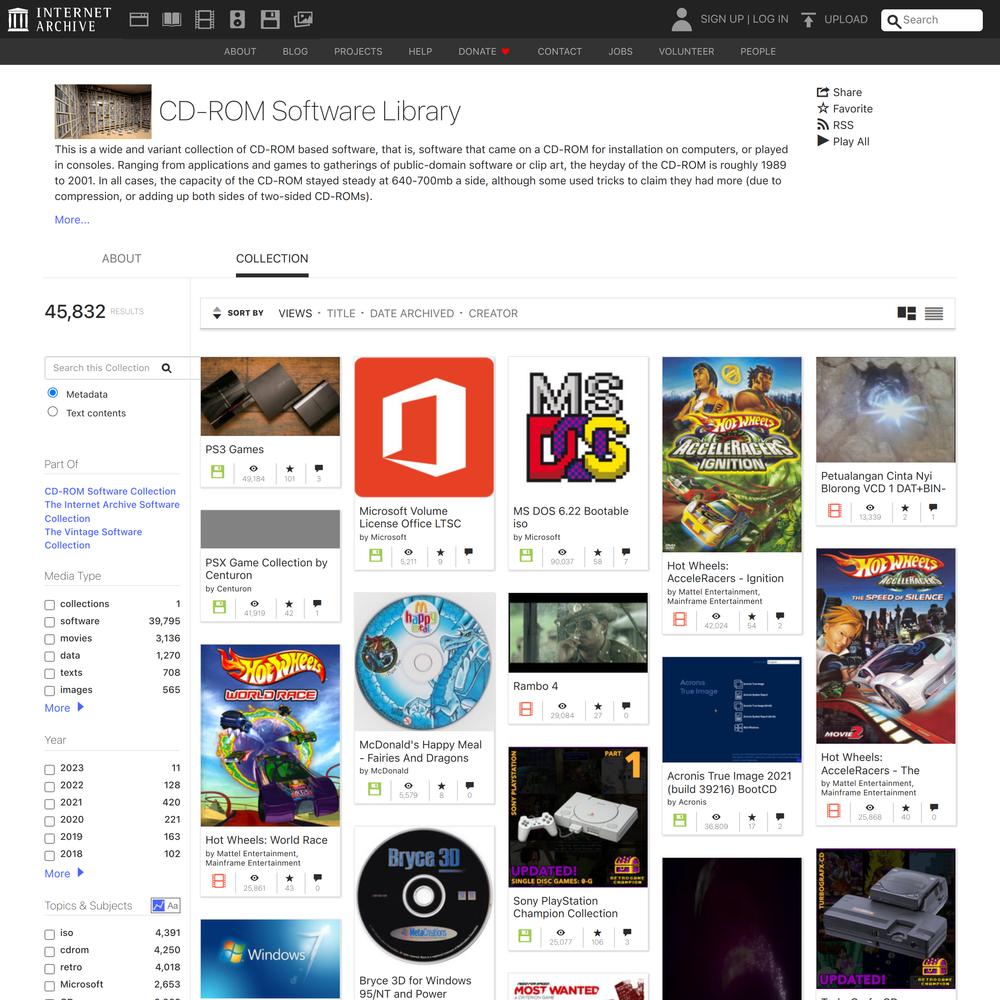Viewport: 1000px width, 1000px height.
Task: Open the BLOG menu item
Action: [295, 52]
